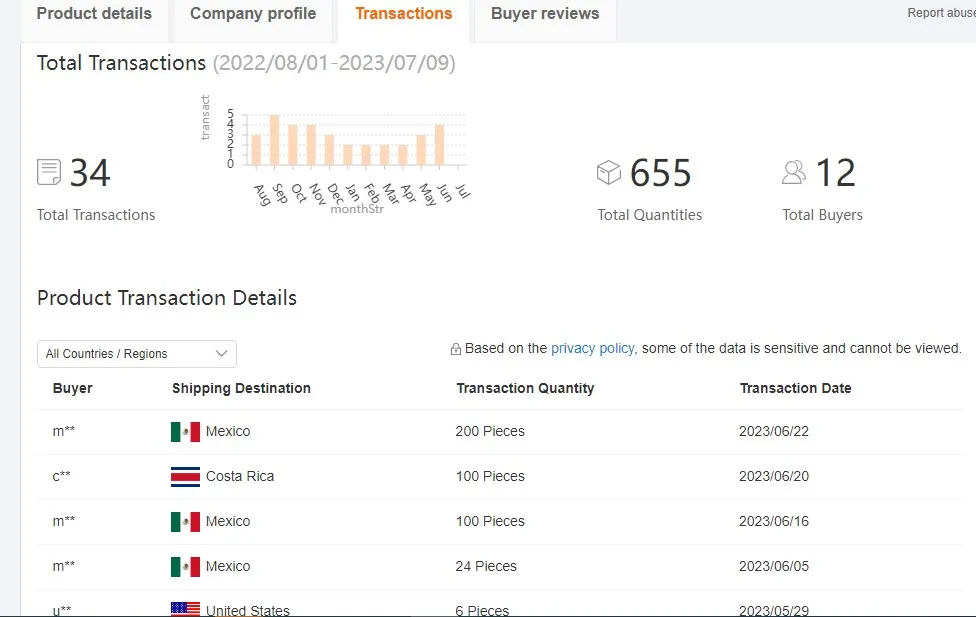Click the Total Buyers people icon
The height and width of the screenshot is (617, 976).
pos(794,173)
